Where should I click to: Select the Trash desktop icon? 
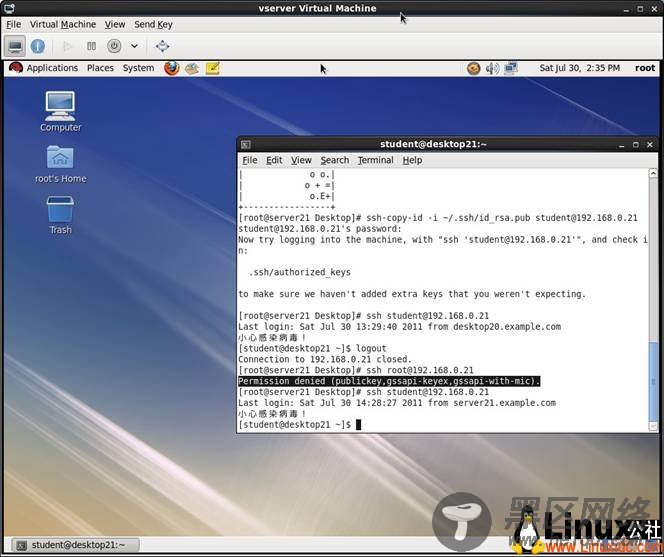[x=60, y=215]
